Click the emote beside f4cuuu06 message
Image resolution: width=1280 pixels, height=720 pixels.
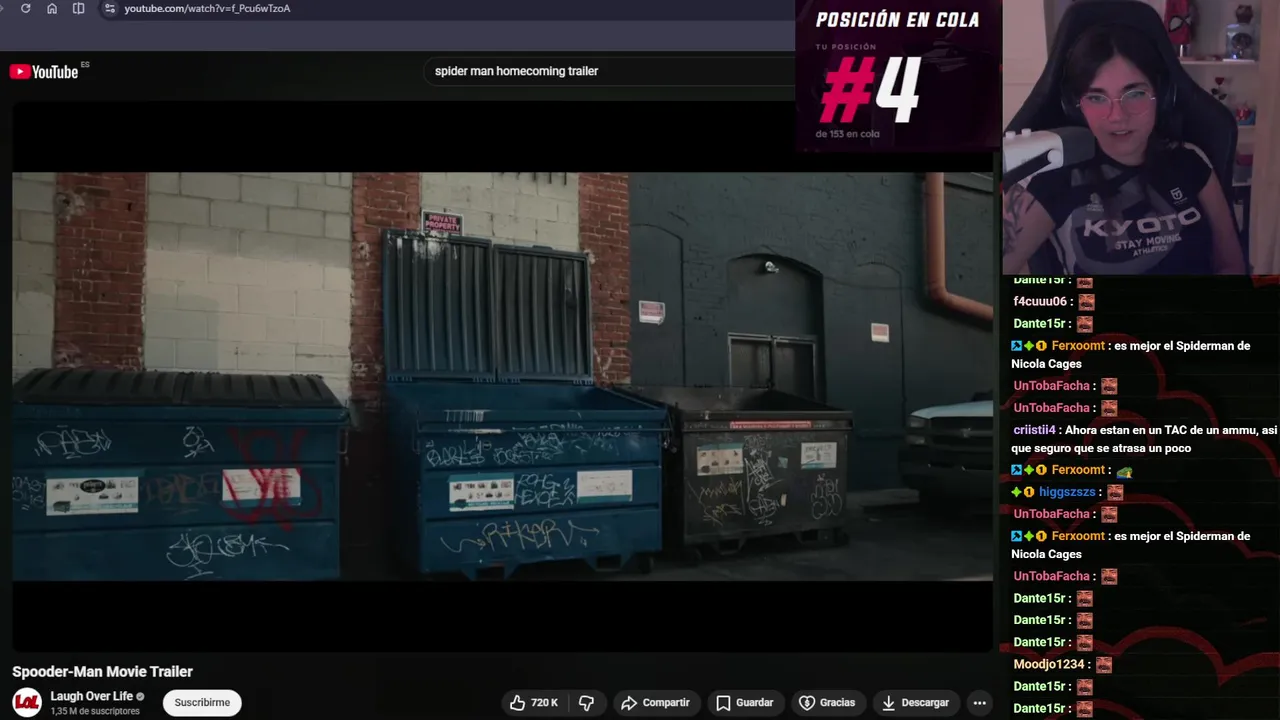coord(1087,301)
